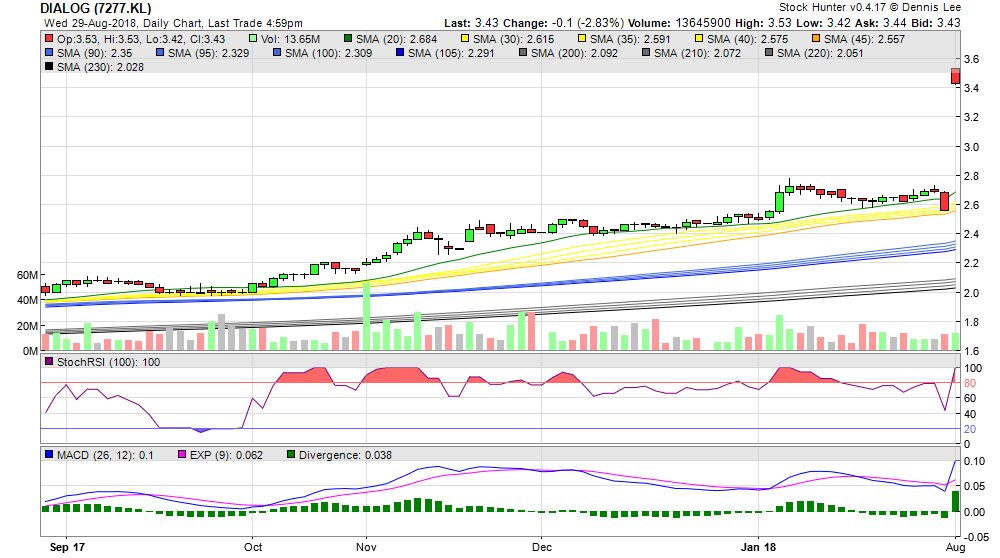This screenshot has width=1000, height=558.
Task: Click the SMA (95) blue swatch
Action: tap(160, 53)
